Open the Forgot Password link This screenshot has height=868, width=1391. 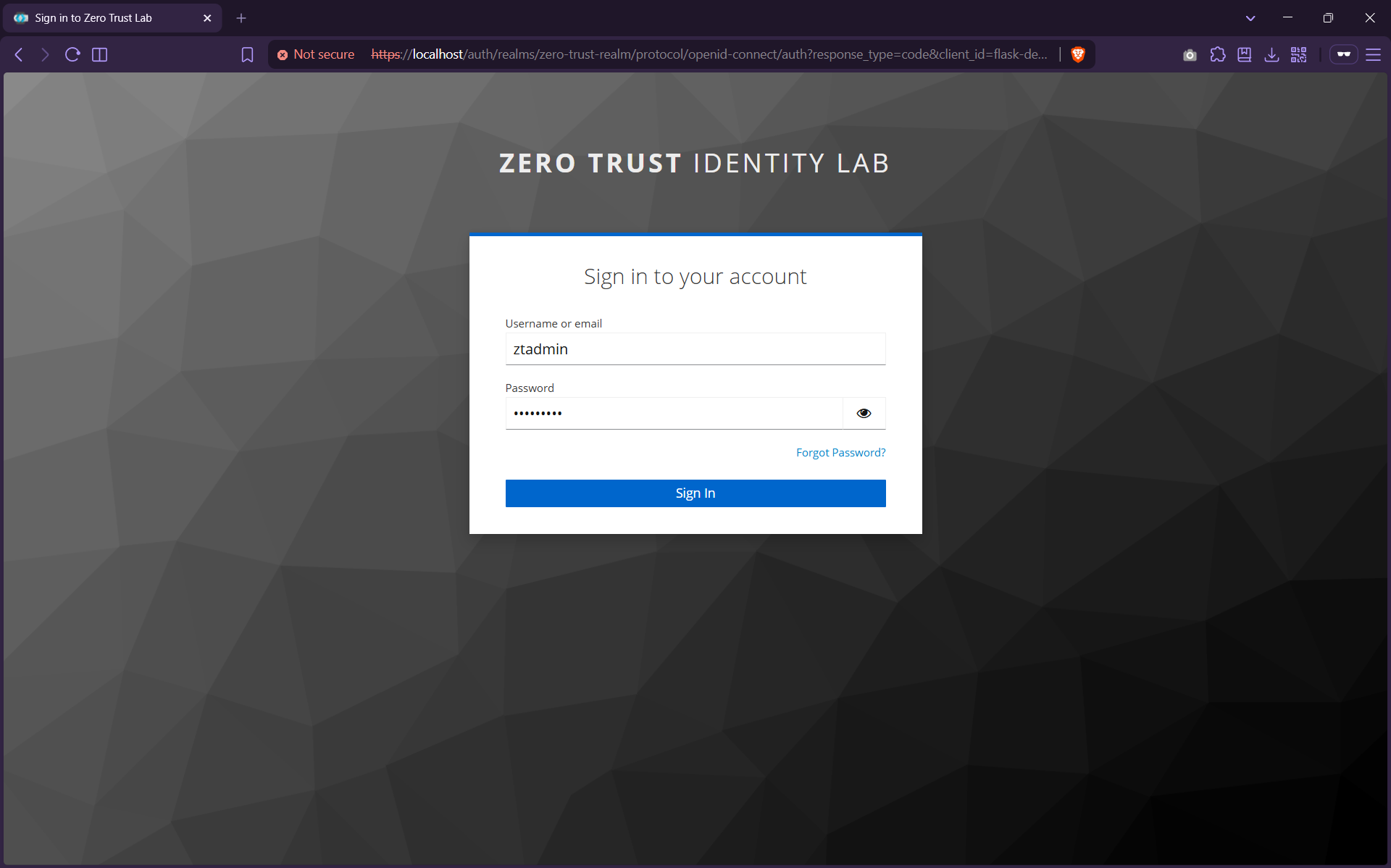coord(840,452)
